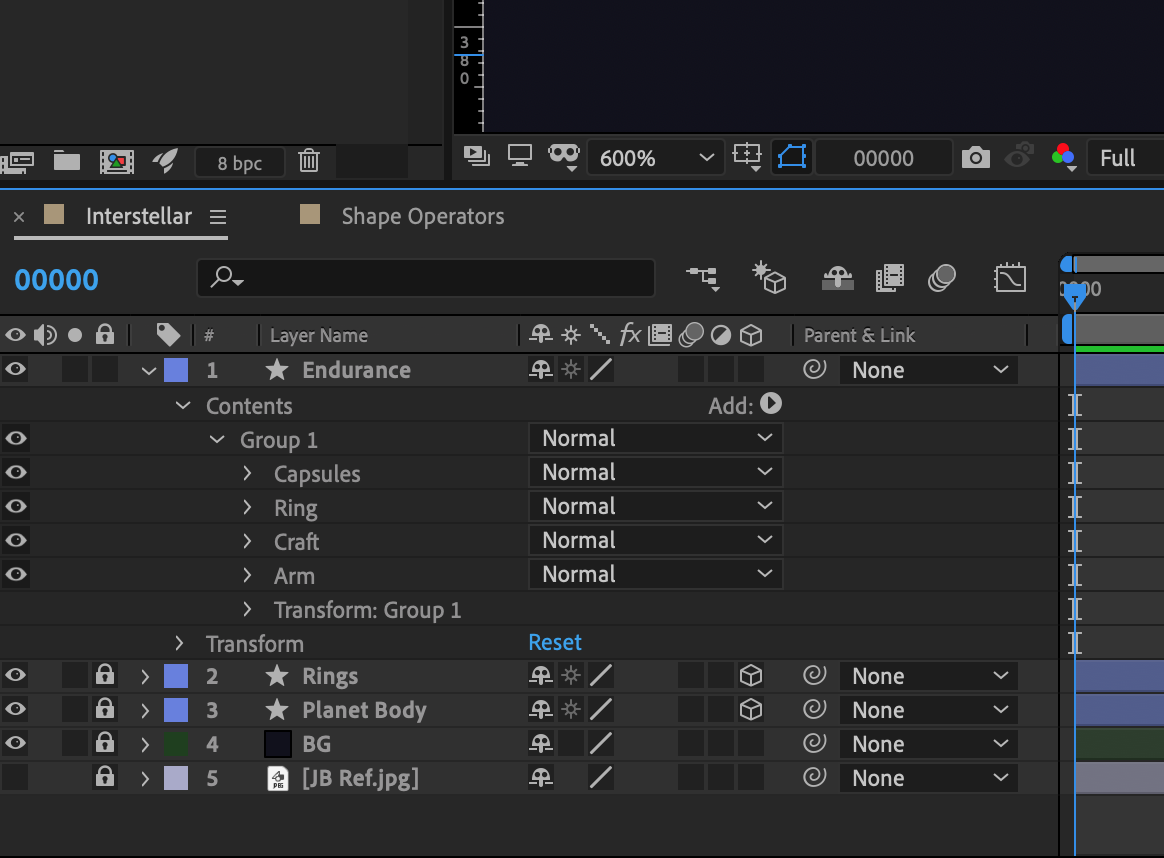Switch to the Shape Operators tab
Image resolution: width=1164 pixels, height=858 pixels.
tap(422, 216)
